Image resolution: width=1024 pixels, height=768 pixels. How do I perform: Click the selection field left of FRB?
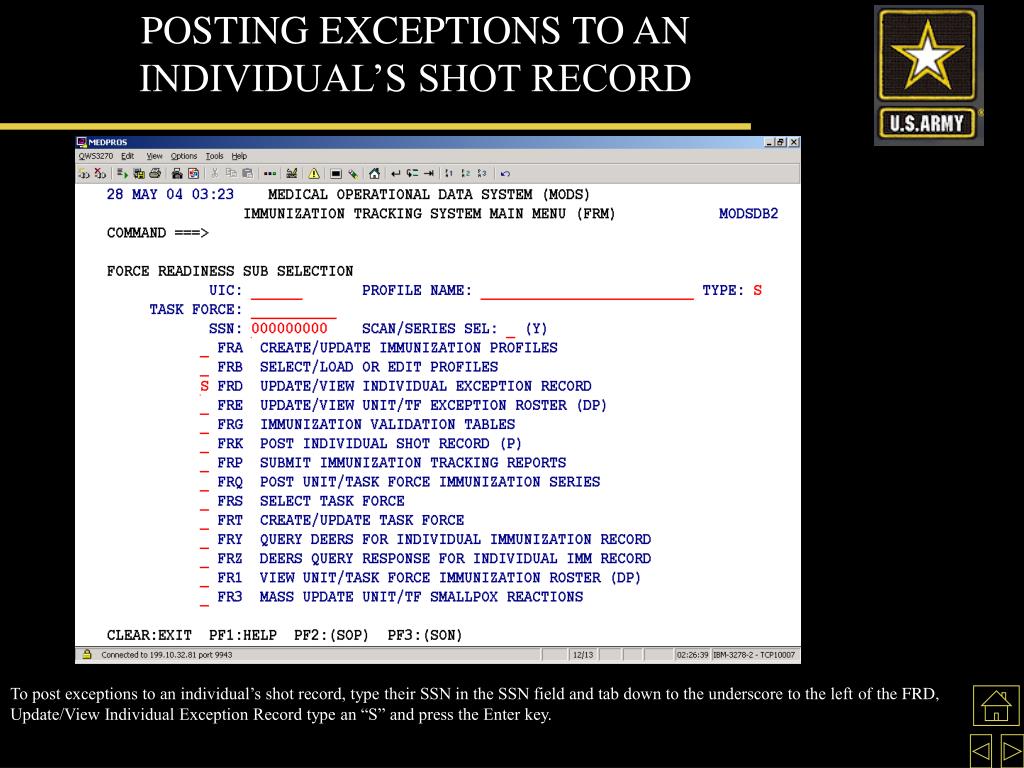(x=204, y=367)
